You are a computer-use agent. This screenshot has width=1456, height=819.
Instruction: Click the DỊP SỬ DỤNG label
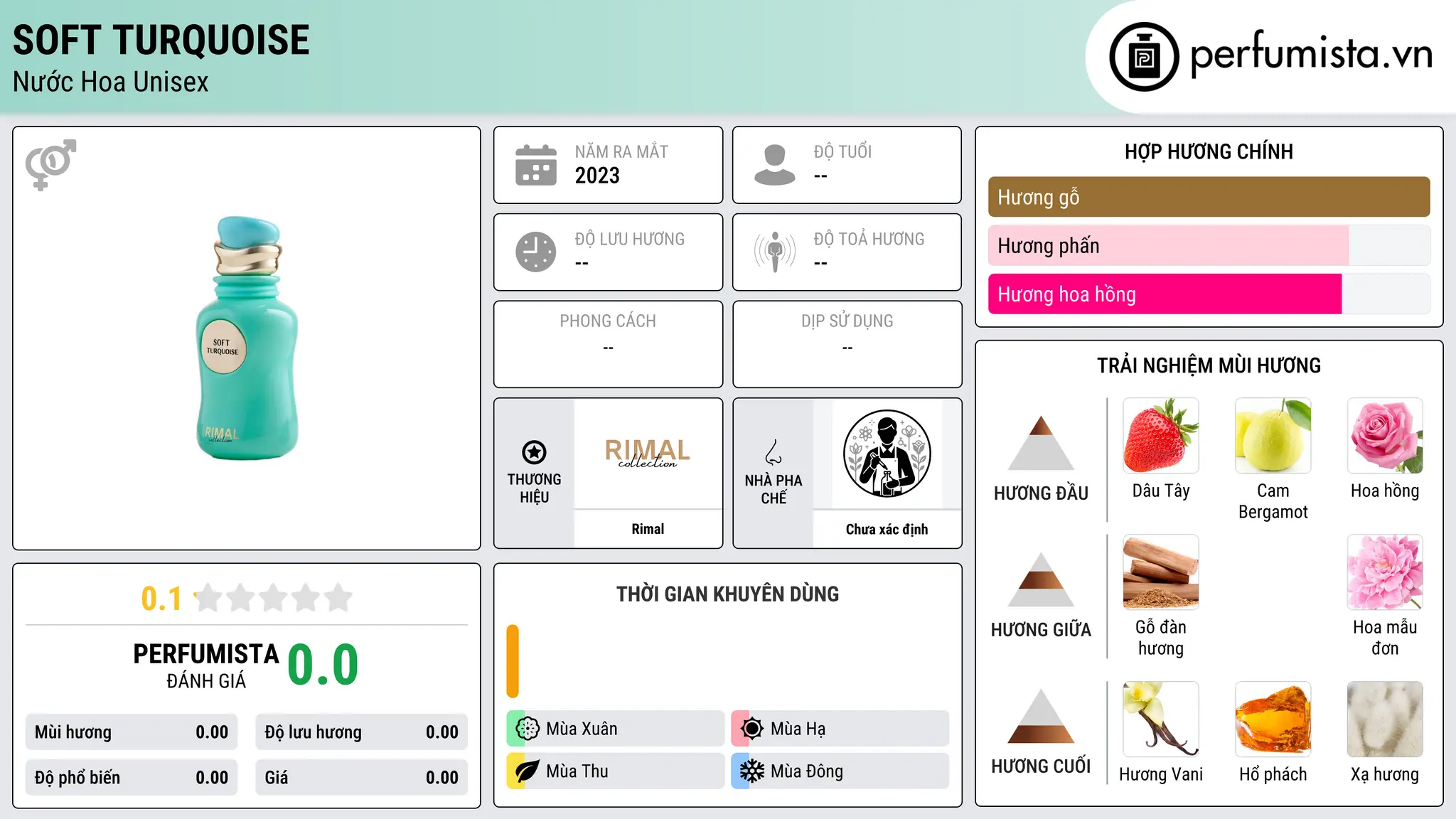847,321
